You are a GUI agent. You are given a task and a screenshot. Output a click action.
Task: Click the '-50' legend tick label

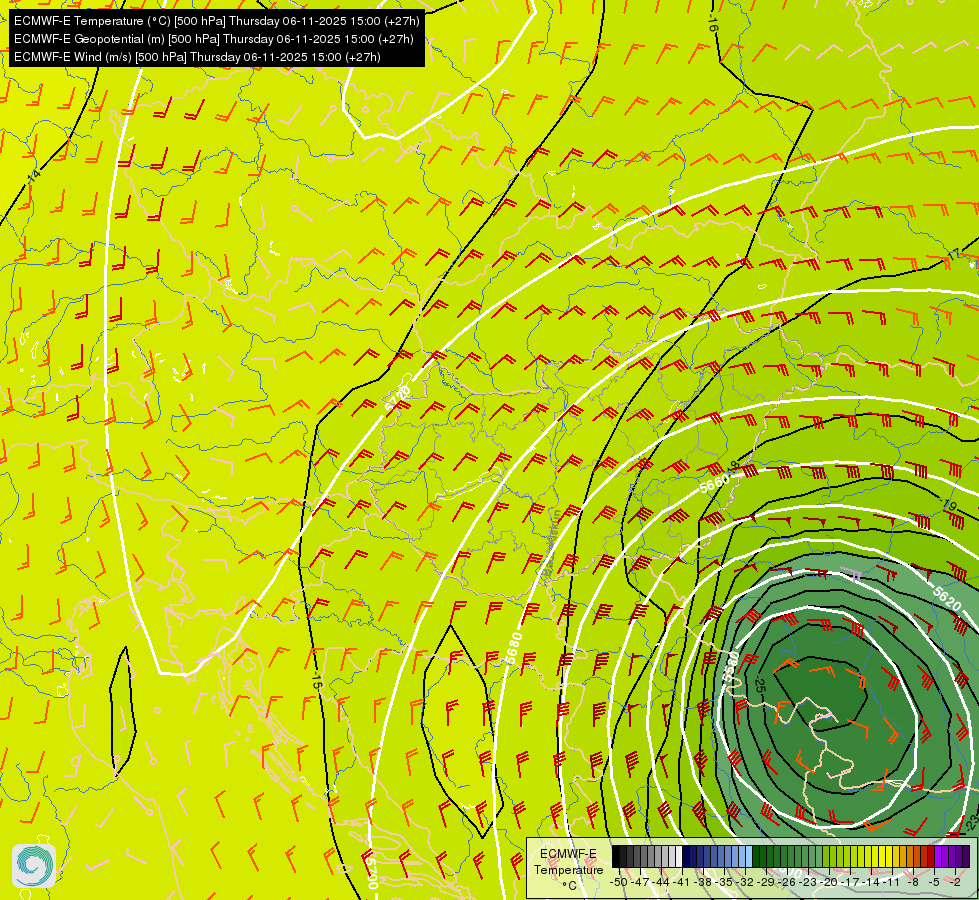(619, 882)
